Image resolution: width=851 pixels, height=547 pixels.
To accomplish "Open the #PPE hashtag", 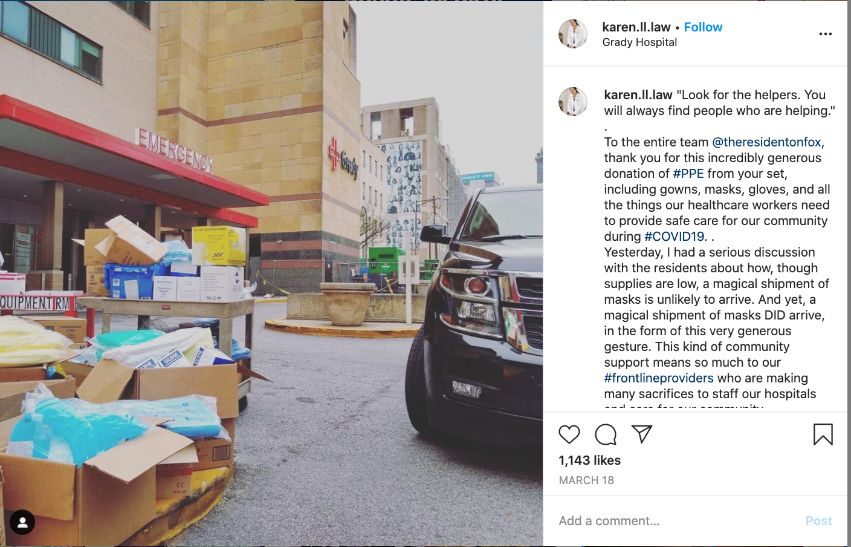I will click(x=688, y=174).
